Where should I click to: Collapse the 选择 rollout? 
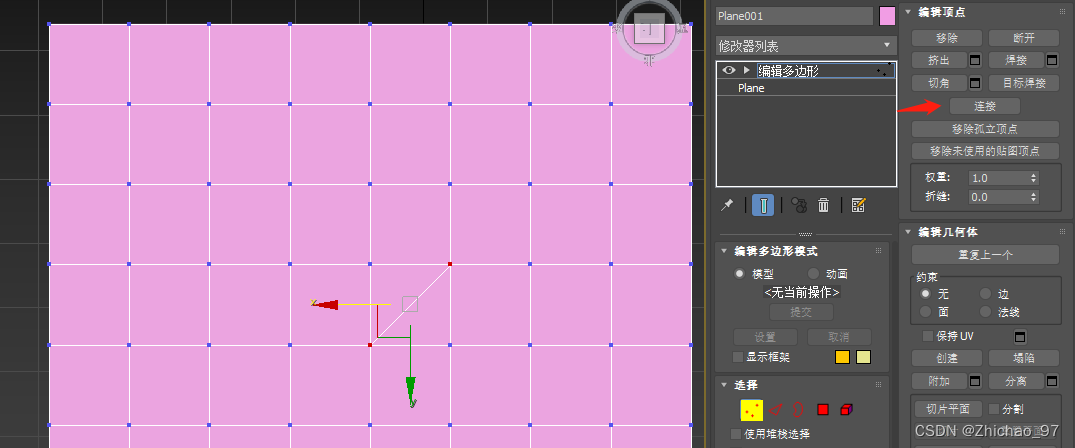pos(724,385)
